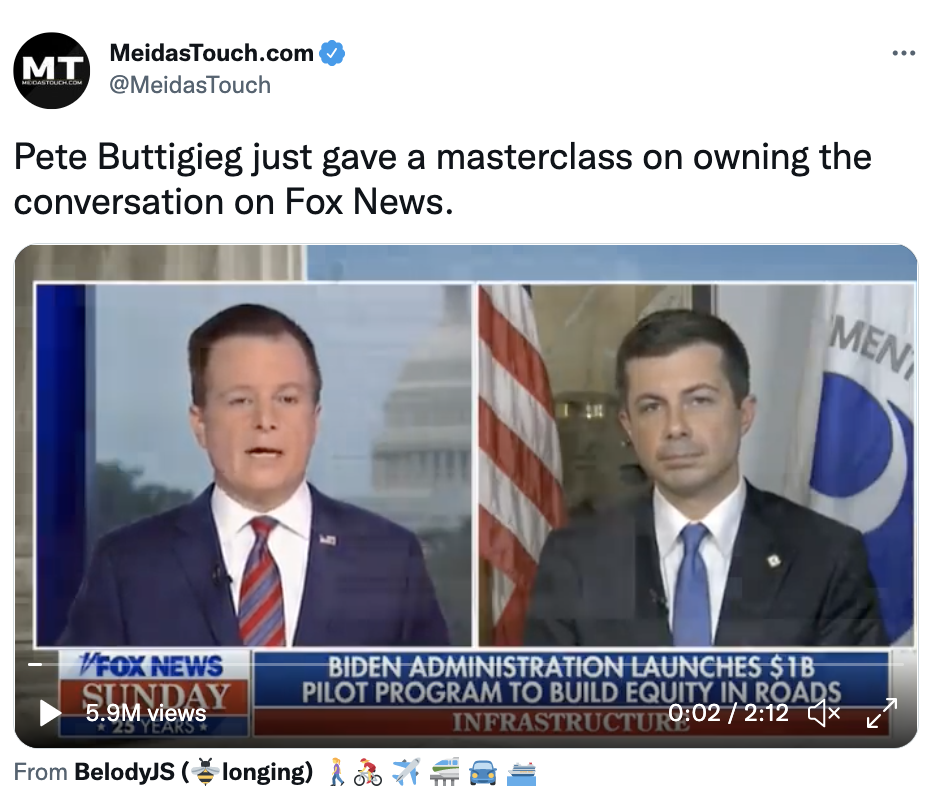
Task: Click the video progress bar
Action: [x=466, y=664]
